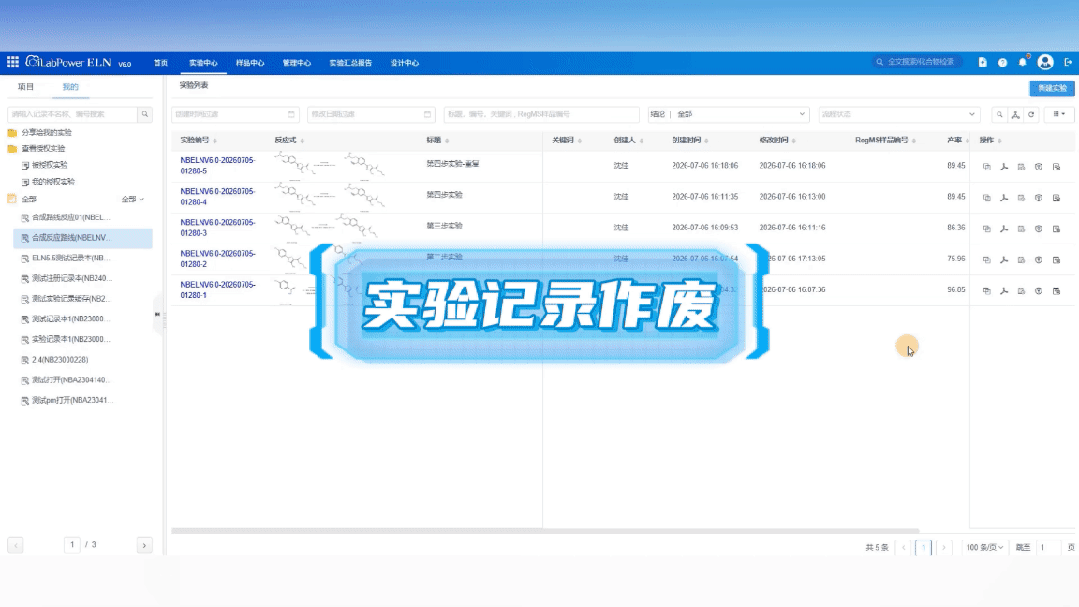This screenshot has height=607, width=1079.
Task: Open experiment NBELNV6.0-20260705-01280-1 link
Action: (x=217, y=289)
